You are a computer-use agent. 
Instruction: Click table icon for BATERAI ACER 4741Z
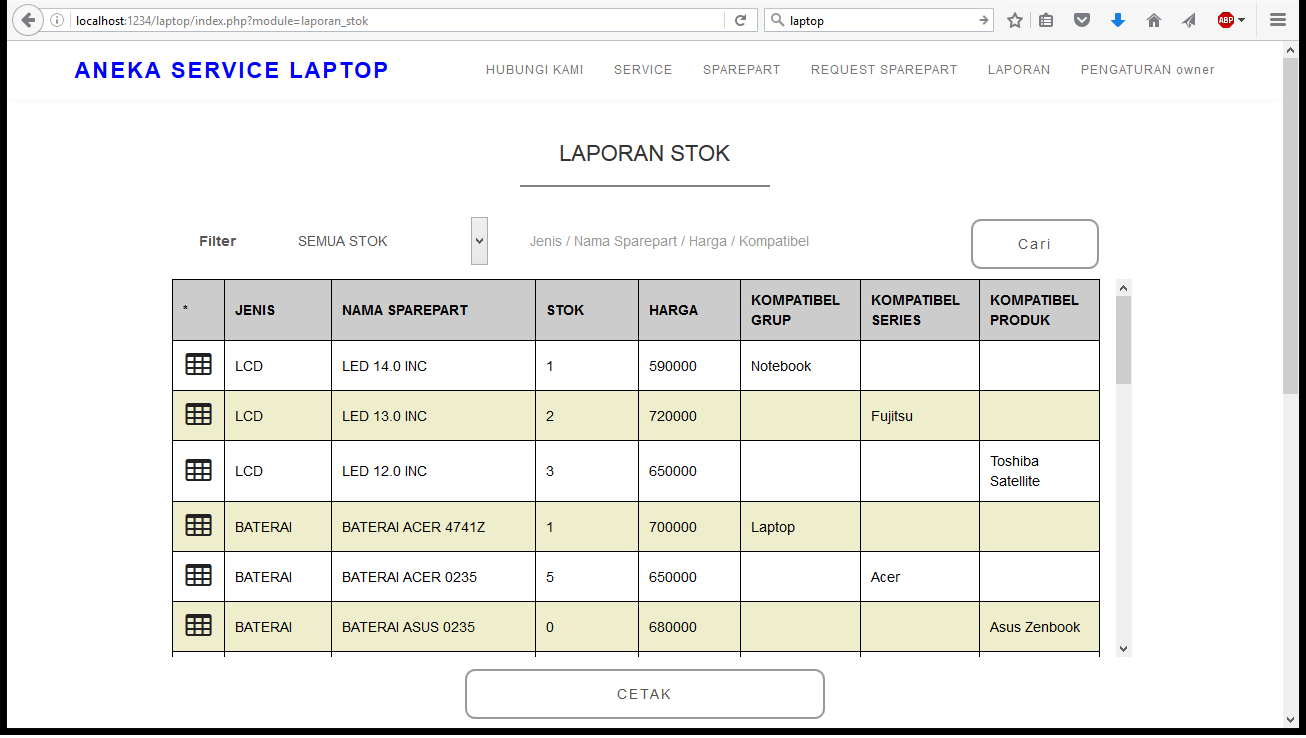point(198,525)
